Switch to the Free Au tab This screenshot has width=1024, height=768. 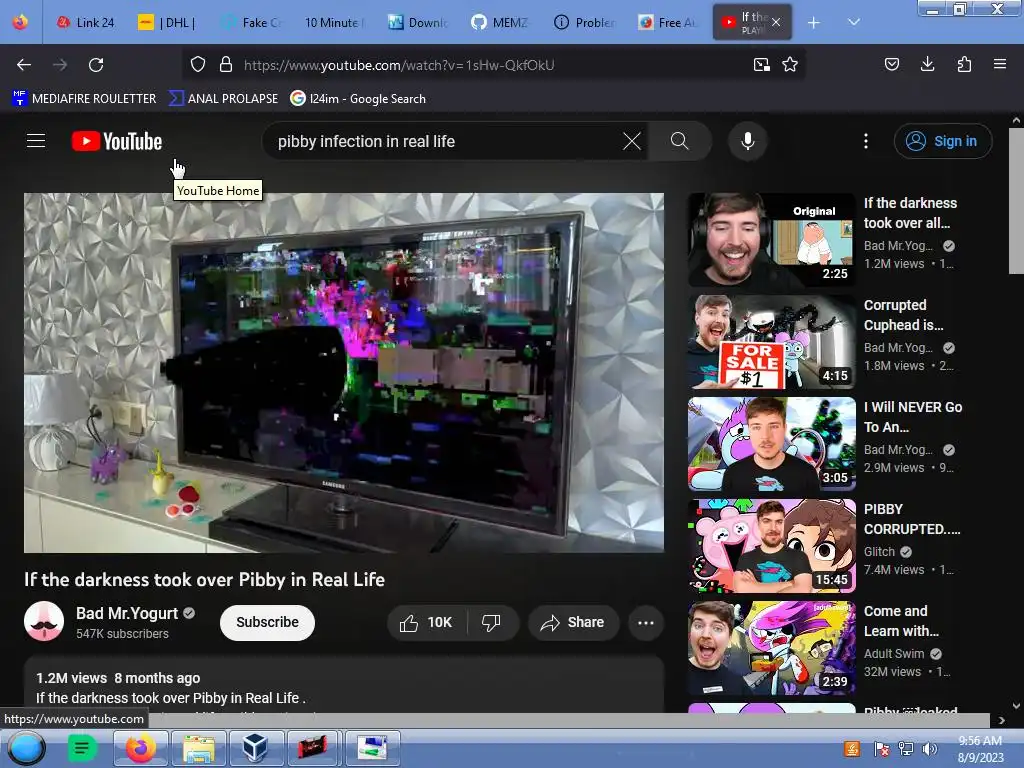coord(667,23)
